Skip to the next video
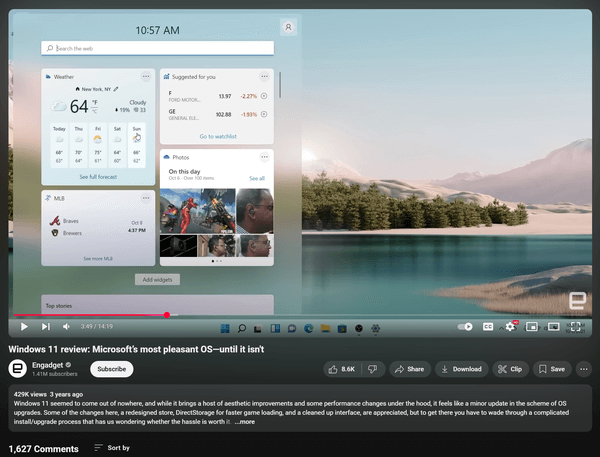The image size is (600, 457). (46, 326)
